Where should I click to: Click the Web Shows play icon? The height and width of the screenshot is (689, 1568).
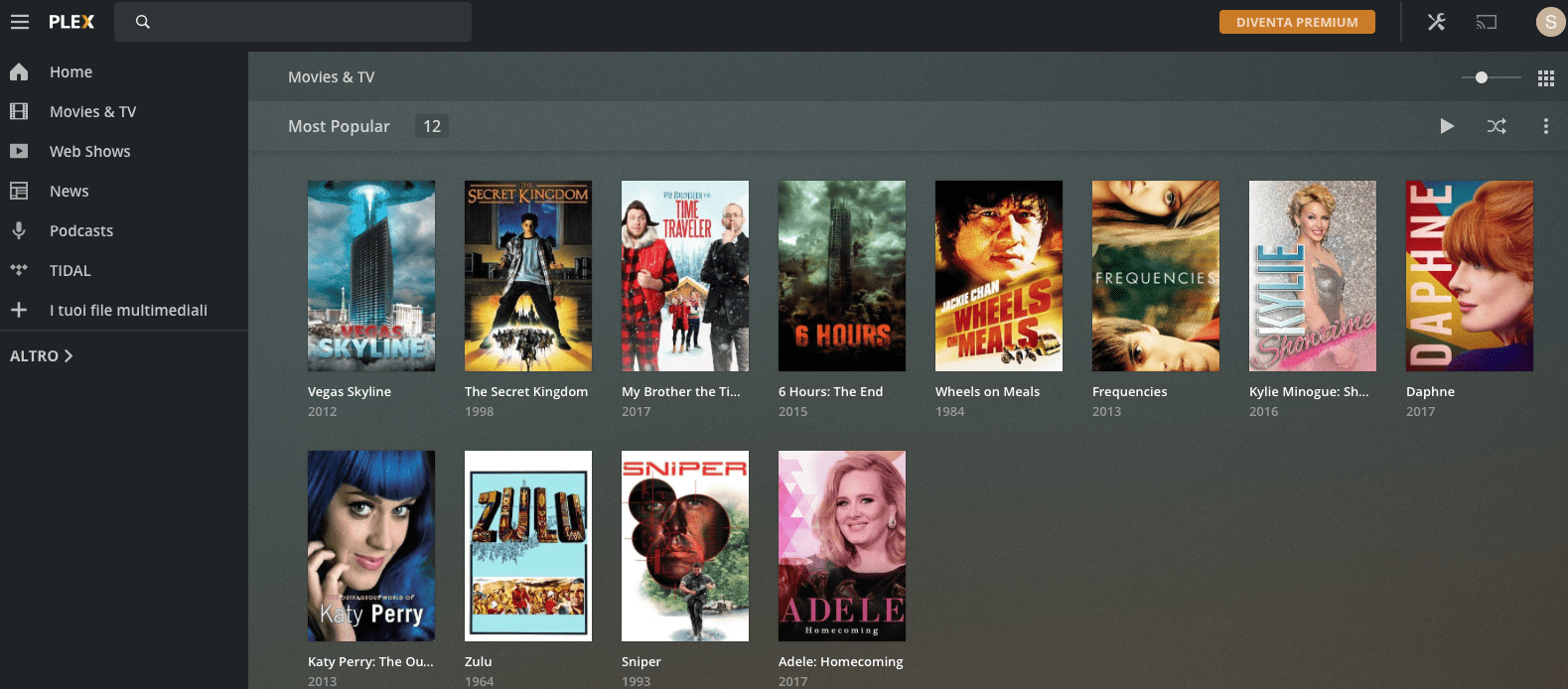tap(19, 151)
